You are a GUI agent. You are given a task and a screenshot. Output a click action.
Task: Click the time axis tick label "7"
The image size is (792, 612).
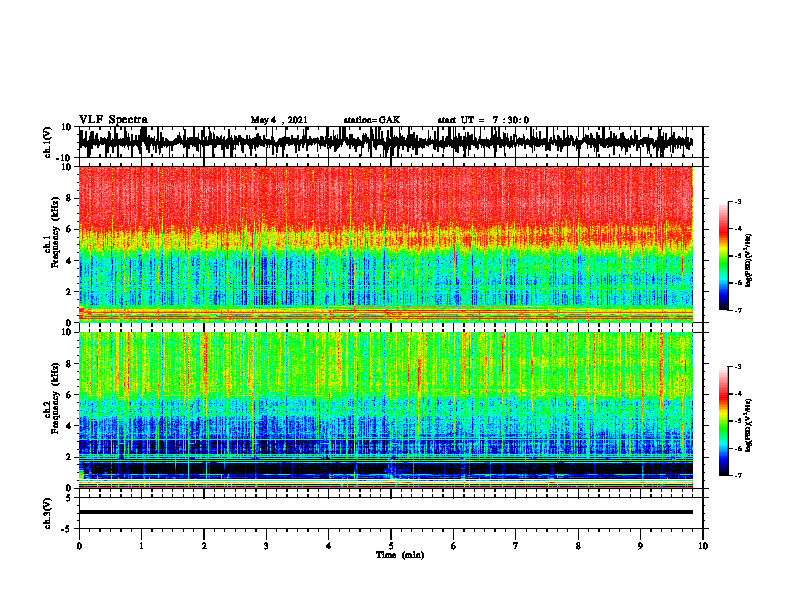click(x=516, y=546)
